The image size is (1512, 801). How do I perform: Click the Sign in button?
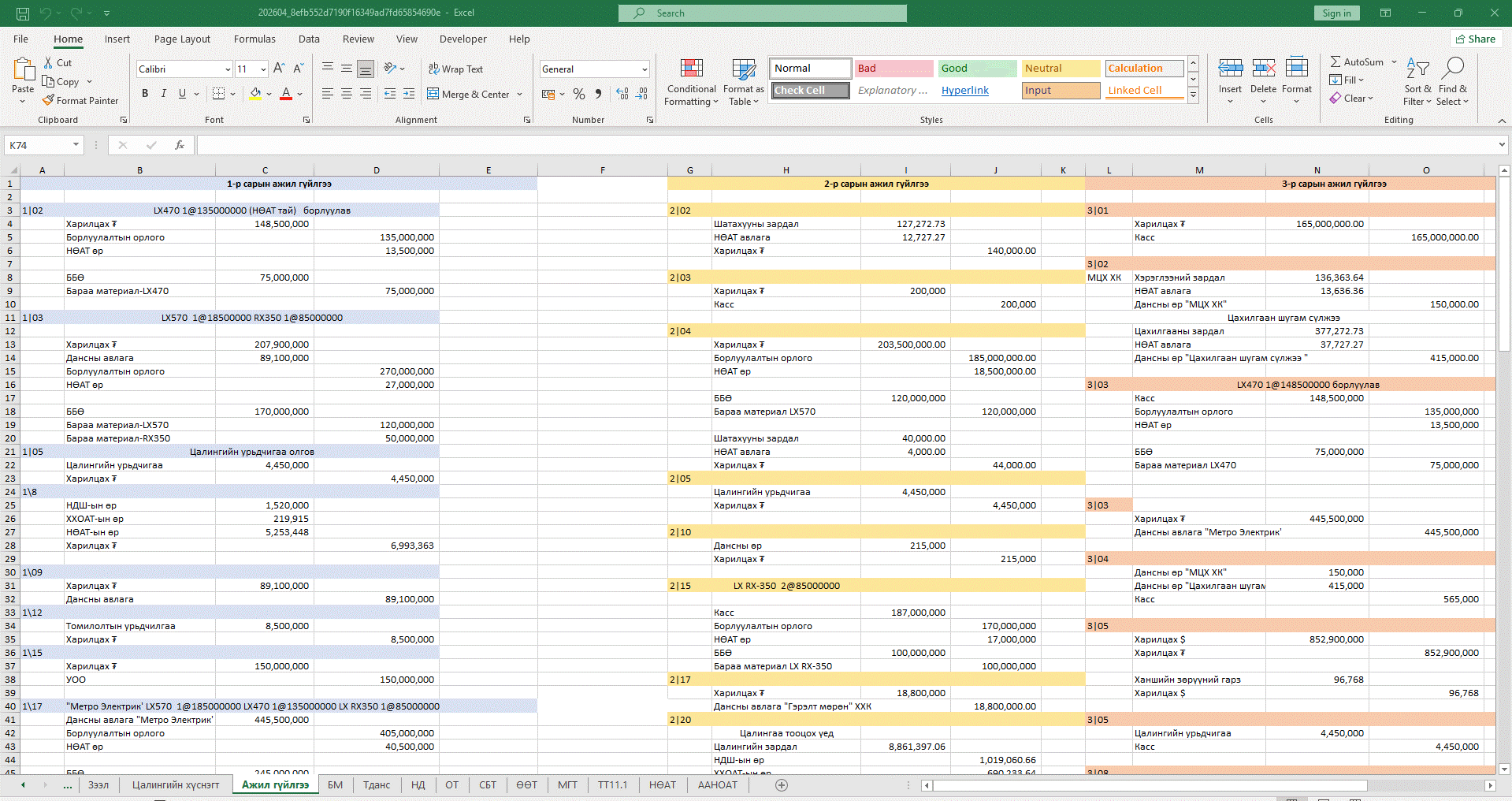[1336, 13]
